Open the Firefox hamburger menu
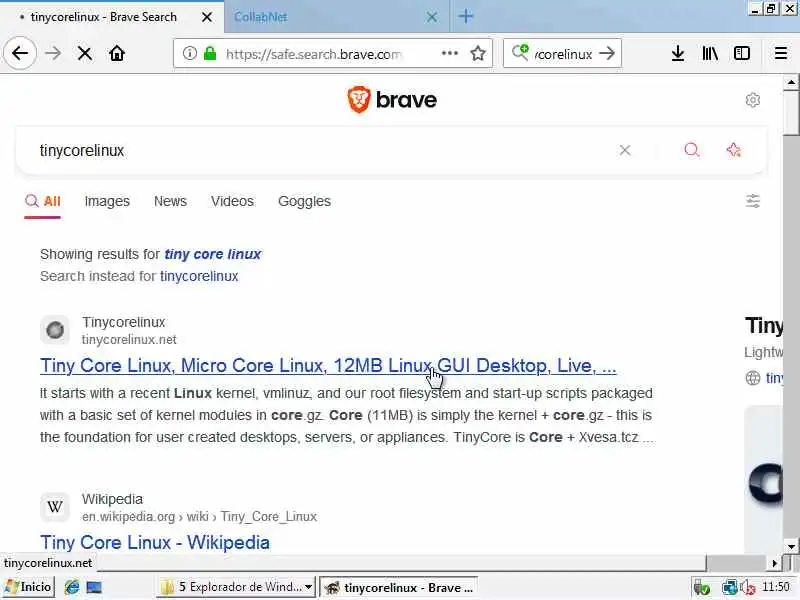Image resolution: width=800 pixels, height=600 pixels. tap(781, 53)
